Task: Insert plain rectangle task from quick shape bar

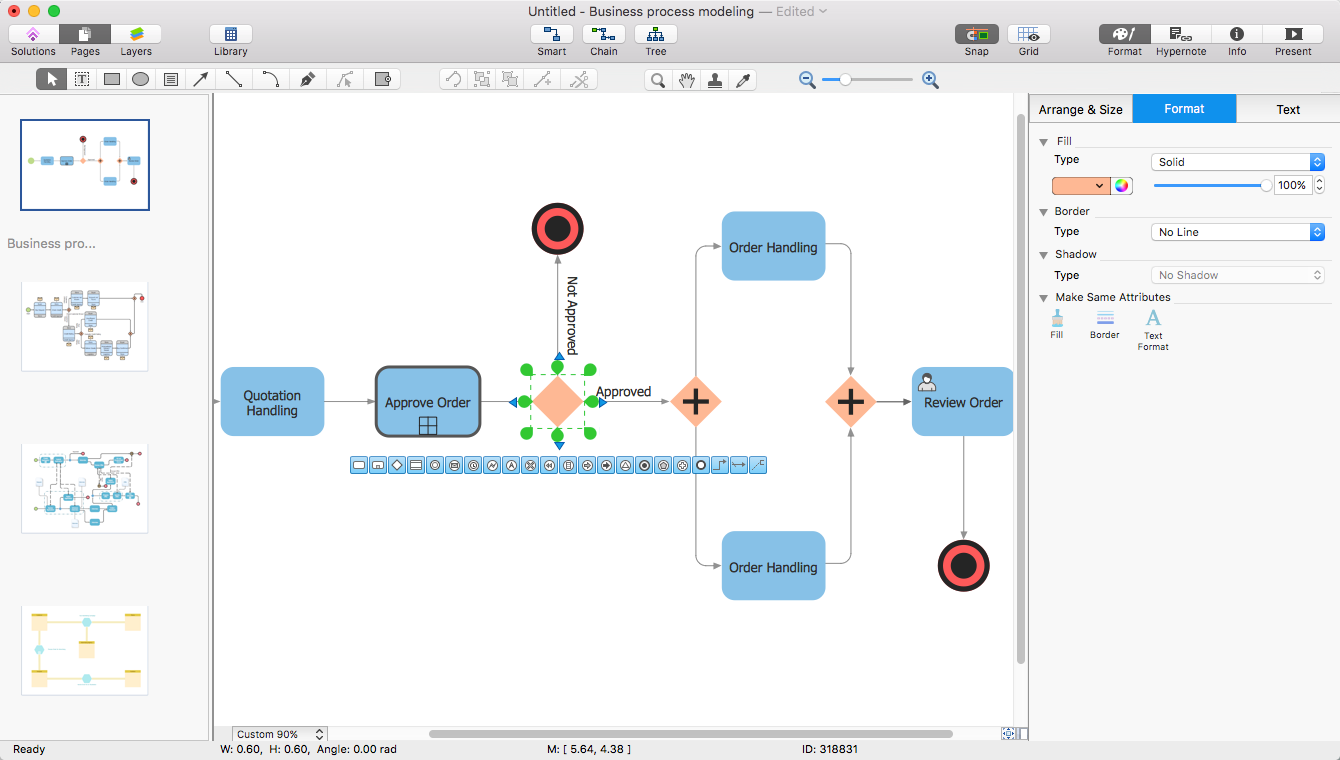Action: (x=359, y=465)
